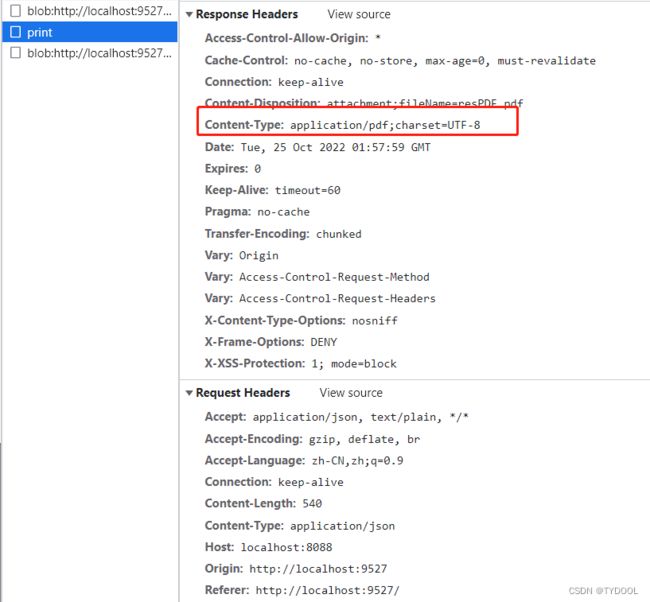Collapse the Response Headers section
The height and width of the screenshot is (602, 650).
(189, 15)
